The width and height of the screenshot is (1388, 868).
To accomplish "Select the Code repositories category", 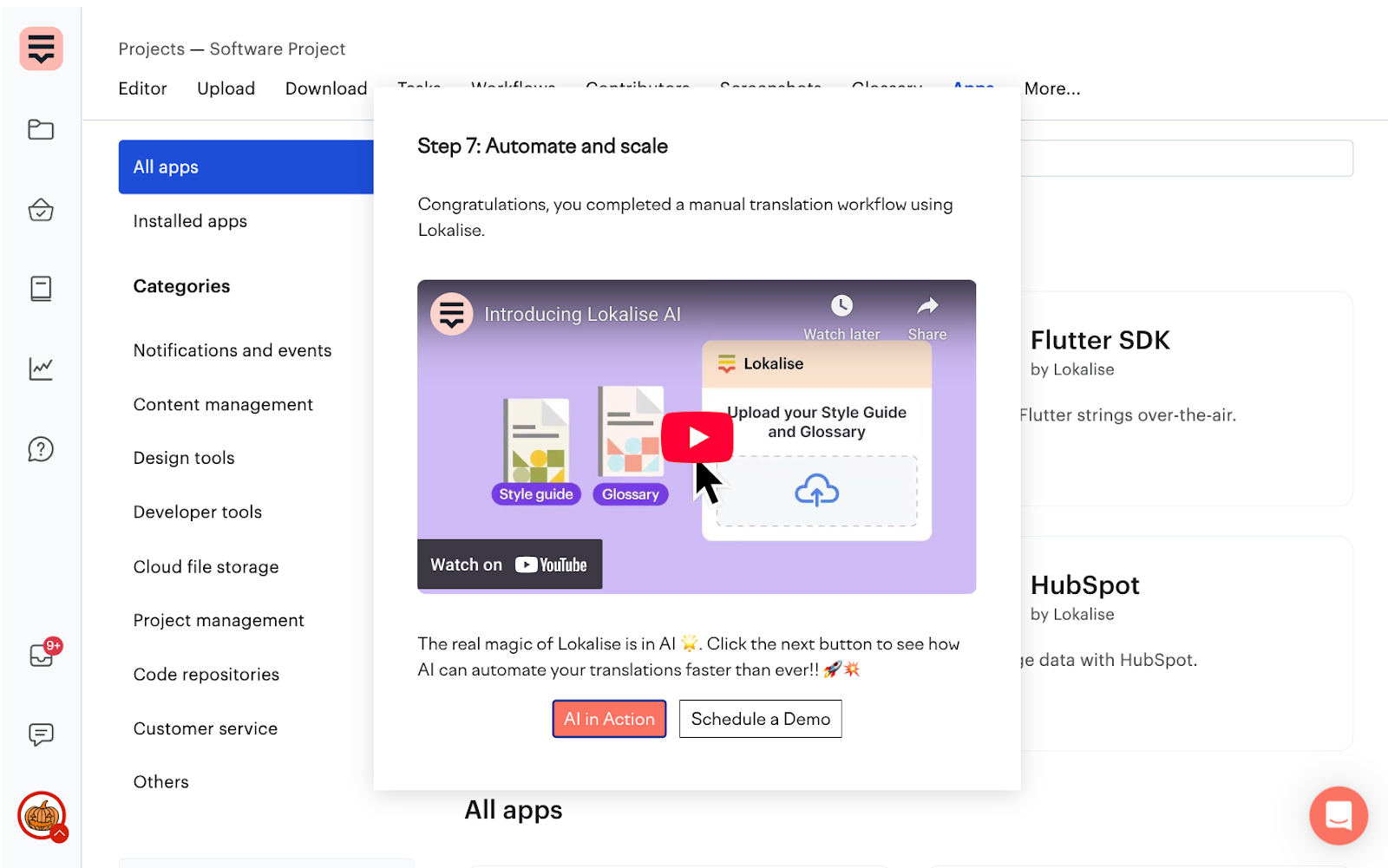I will pyautogui.click(x=206, y=674).
